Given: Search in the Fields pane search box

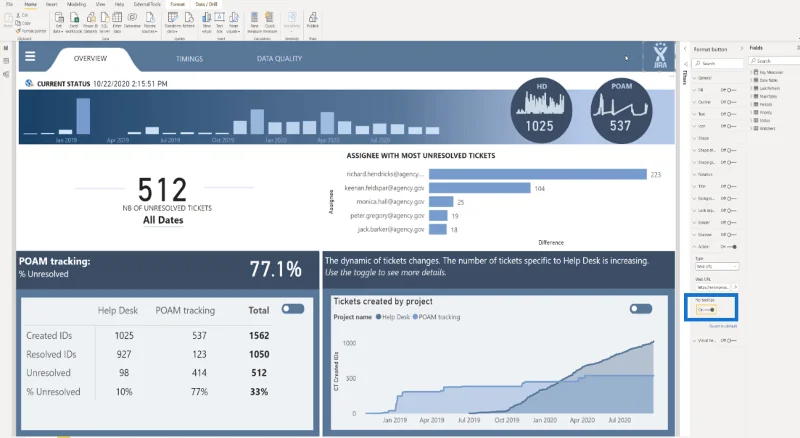Looking at the screenshot, I should tap(774, 61).
